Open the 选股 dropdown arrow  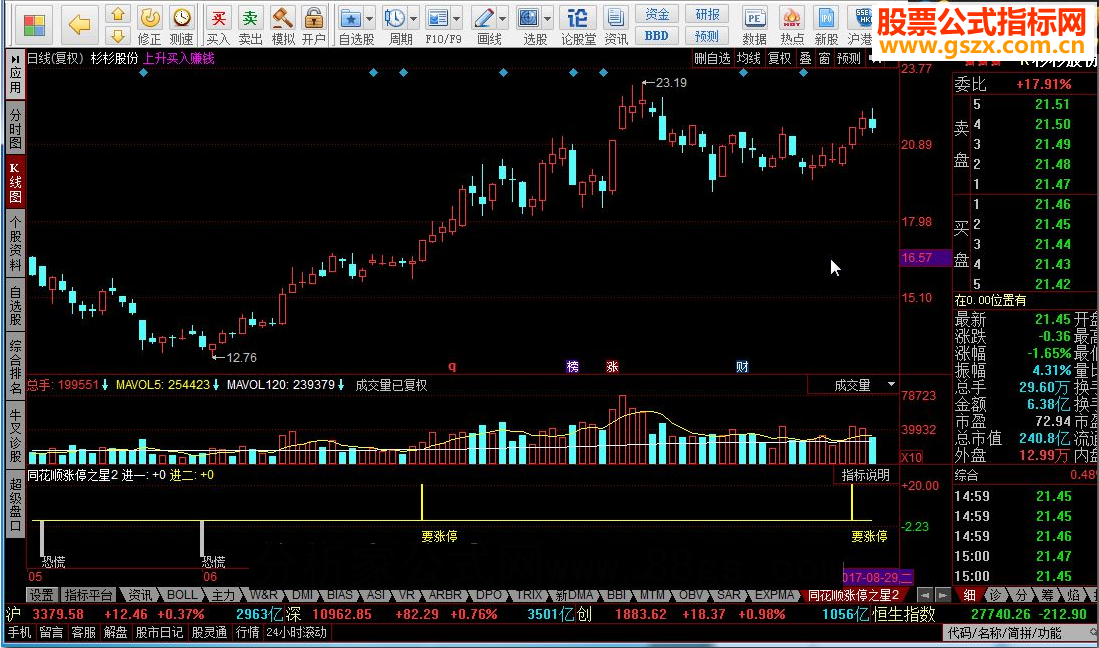coord(547,18)
